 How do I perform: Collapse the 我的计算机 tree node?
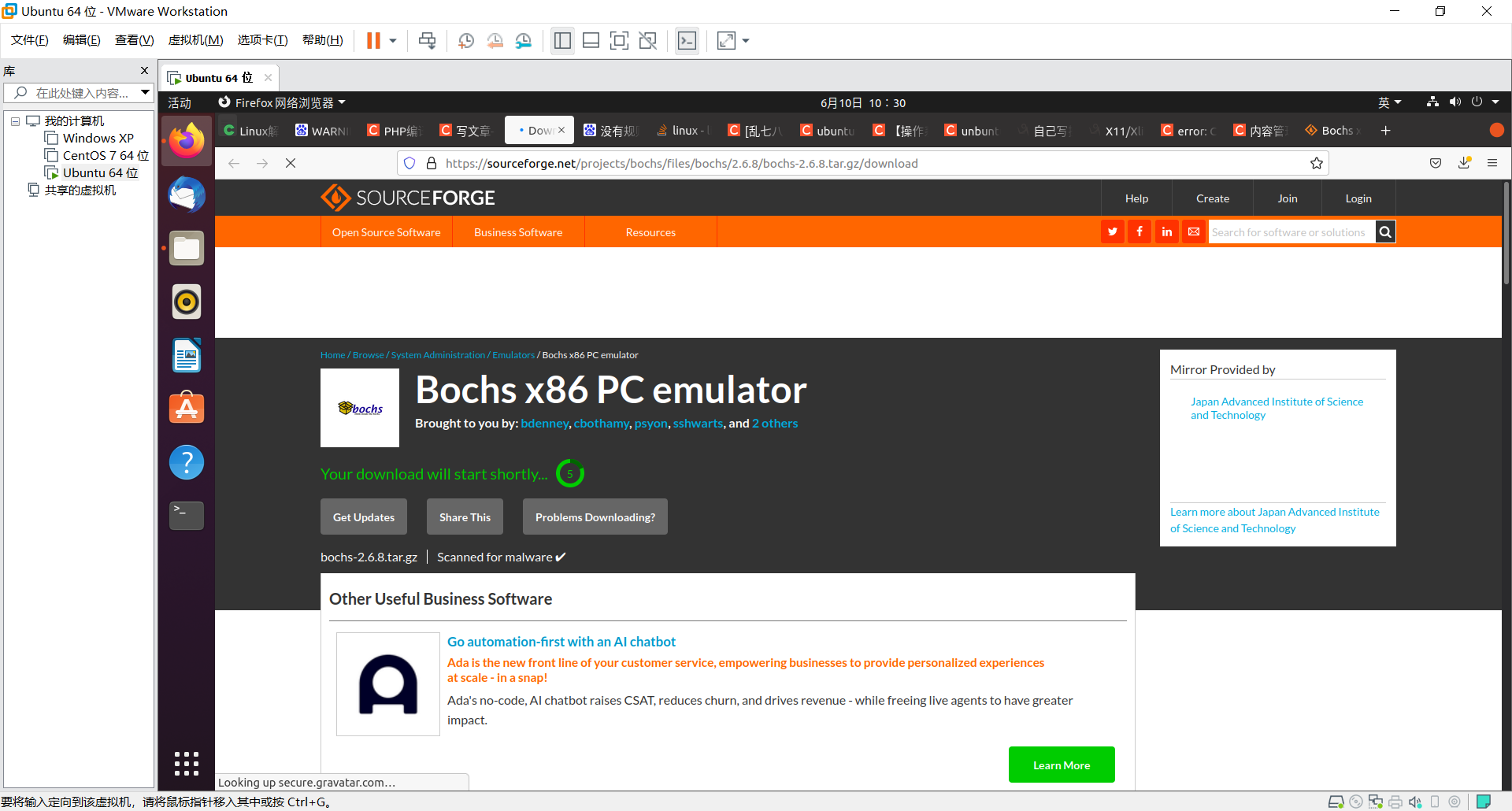point(15,121)
